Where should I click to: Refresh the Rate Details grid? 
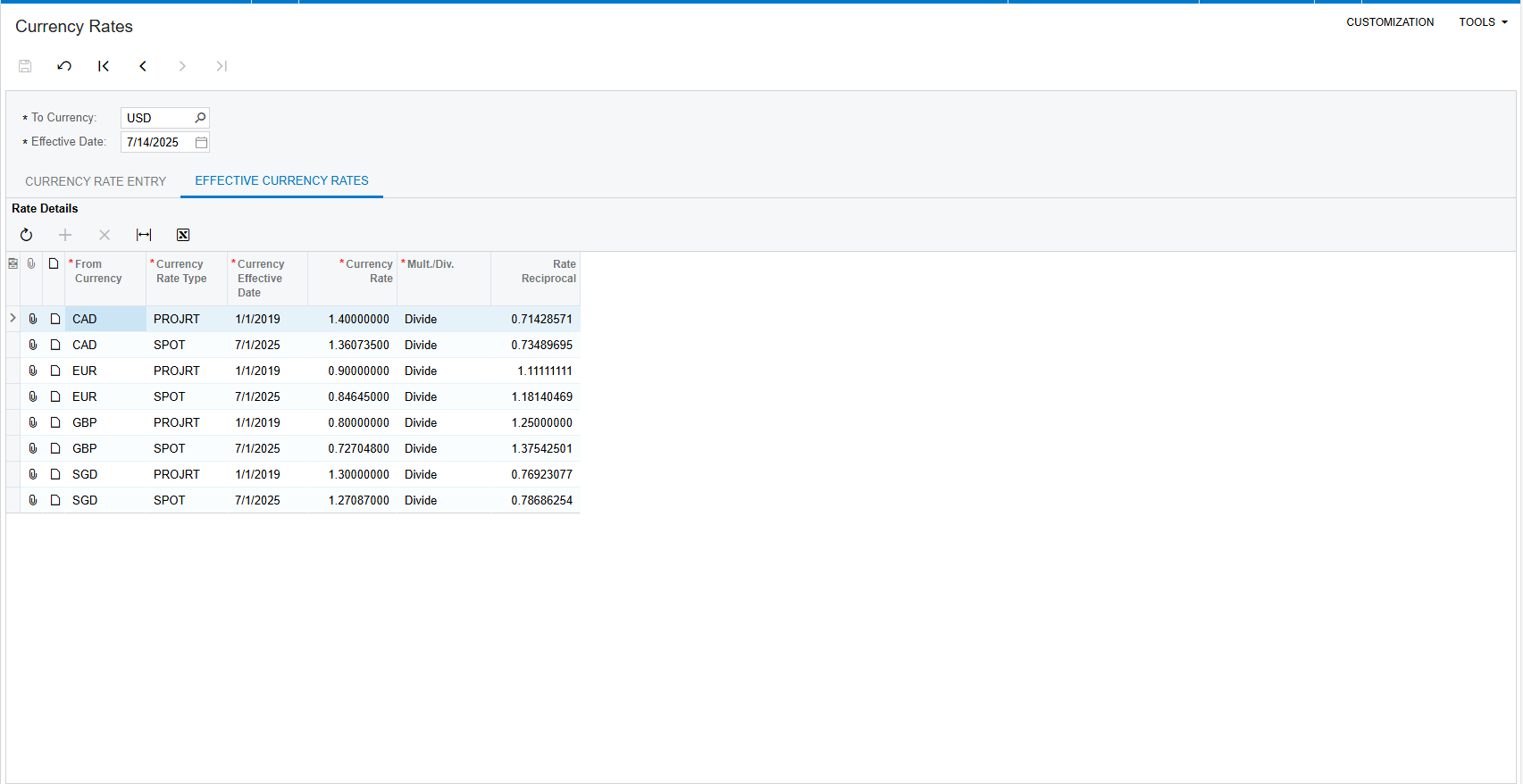pos(26,235)
